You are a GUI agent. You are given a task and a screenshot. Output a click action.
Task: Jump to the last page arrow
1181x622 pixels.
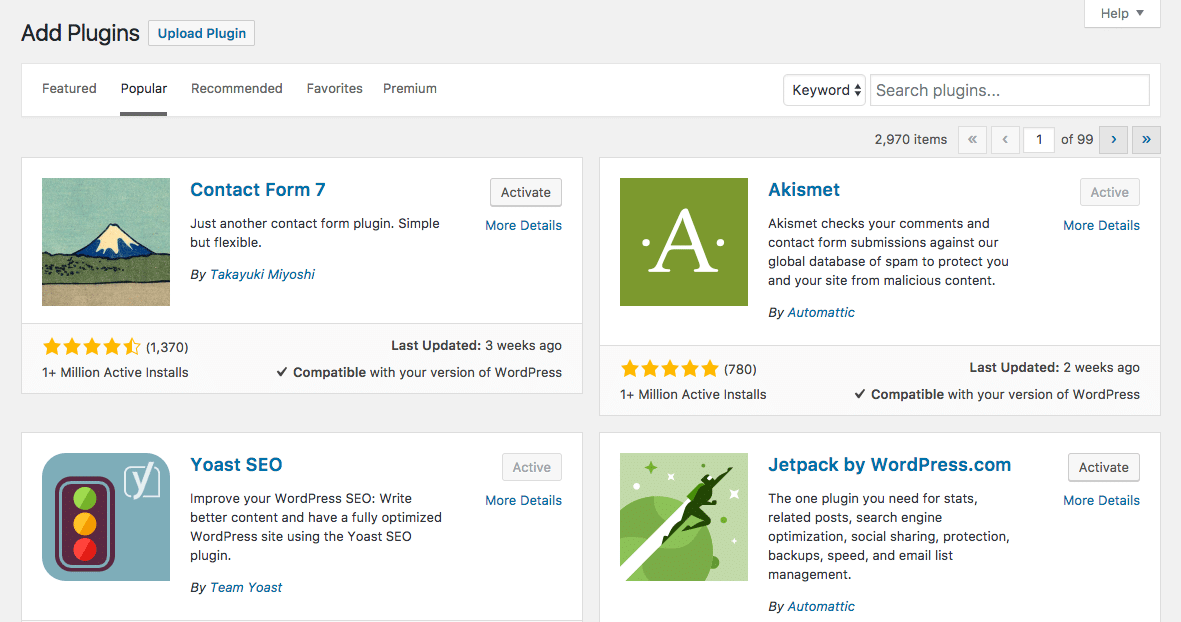point(1146,139)
